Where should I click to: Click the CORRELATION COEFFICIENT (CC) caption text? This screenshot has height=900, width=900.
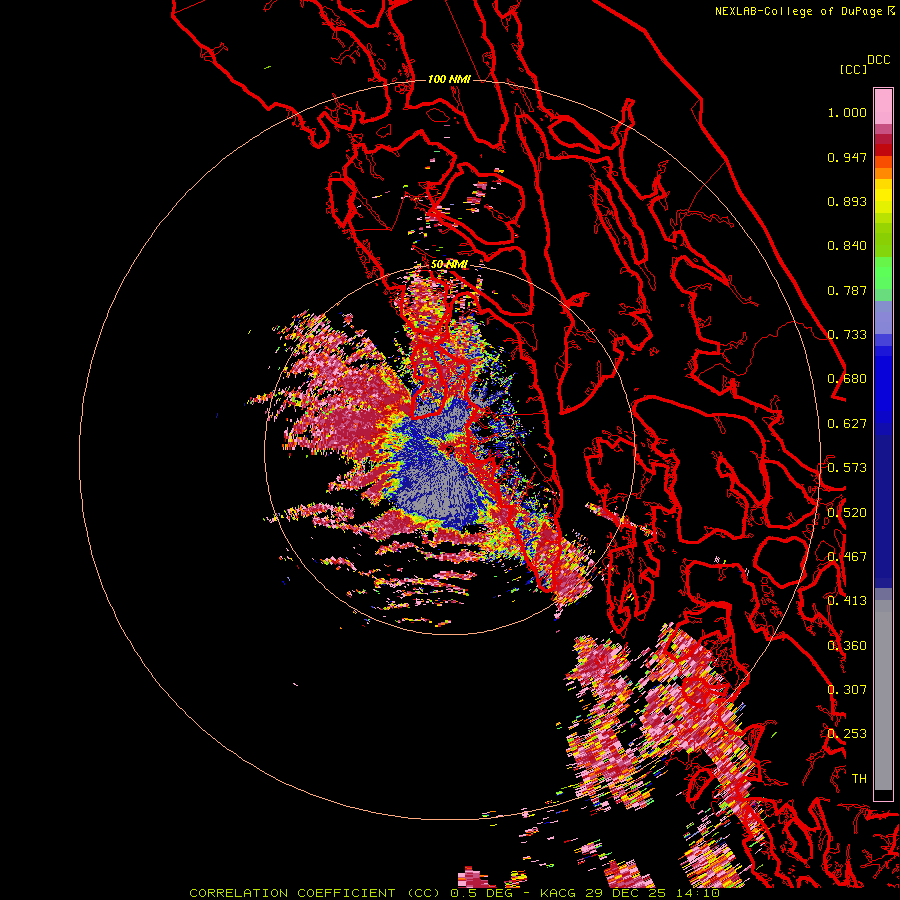[315, 893]
